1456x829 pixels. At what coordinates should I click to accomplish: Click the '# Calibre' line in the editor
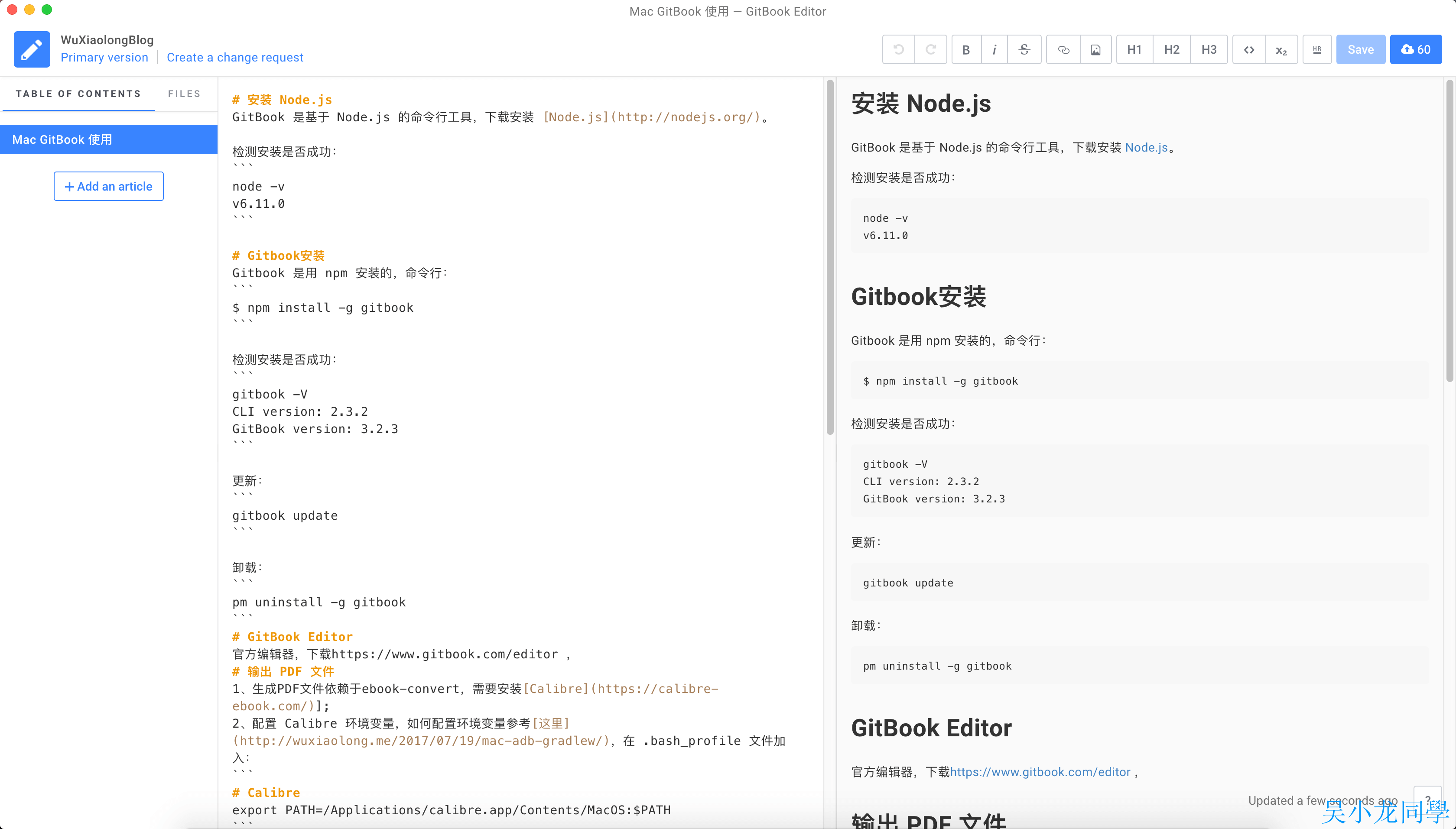click(266, 793)
